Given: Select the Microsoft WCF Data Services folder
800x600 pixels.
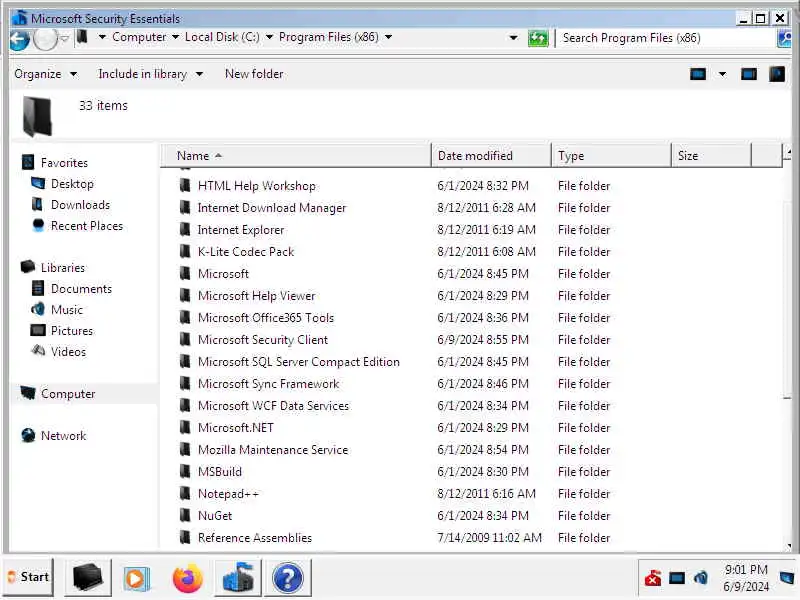Looking at the screenshot, I should (x=273, y=405).
